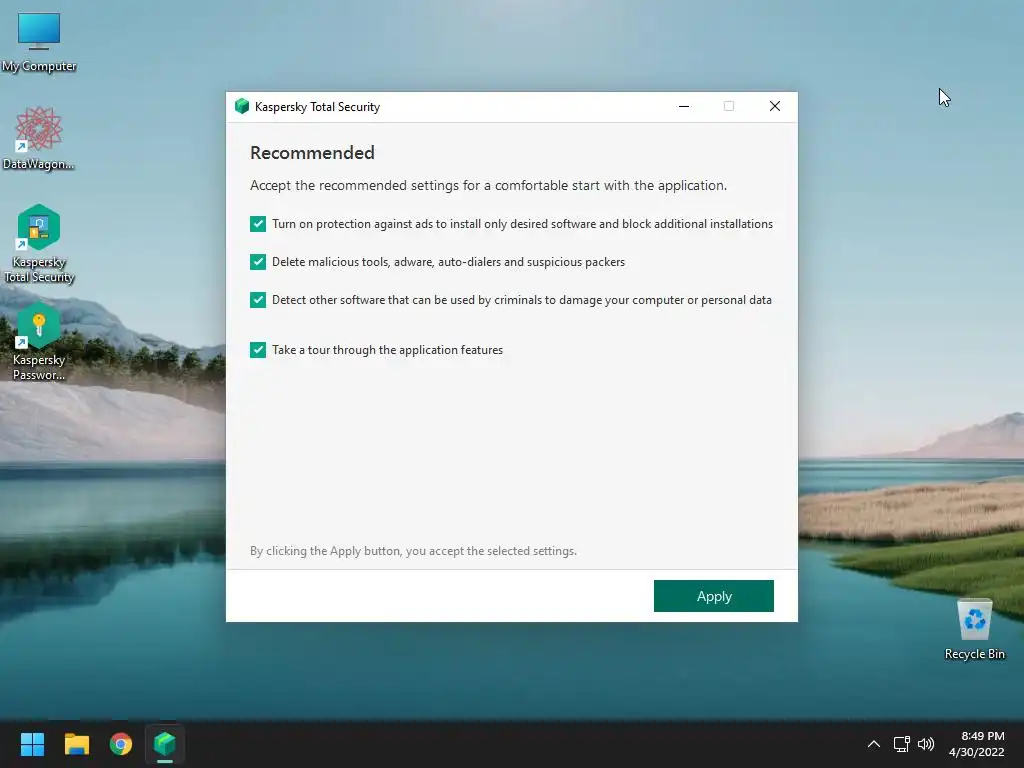Click 'By clicking the Apply button' notice text

click(x=413, y=551)
